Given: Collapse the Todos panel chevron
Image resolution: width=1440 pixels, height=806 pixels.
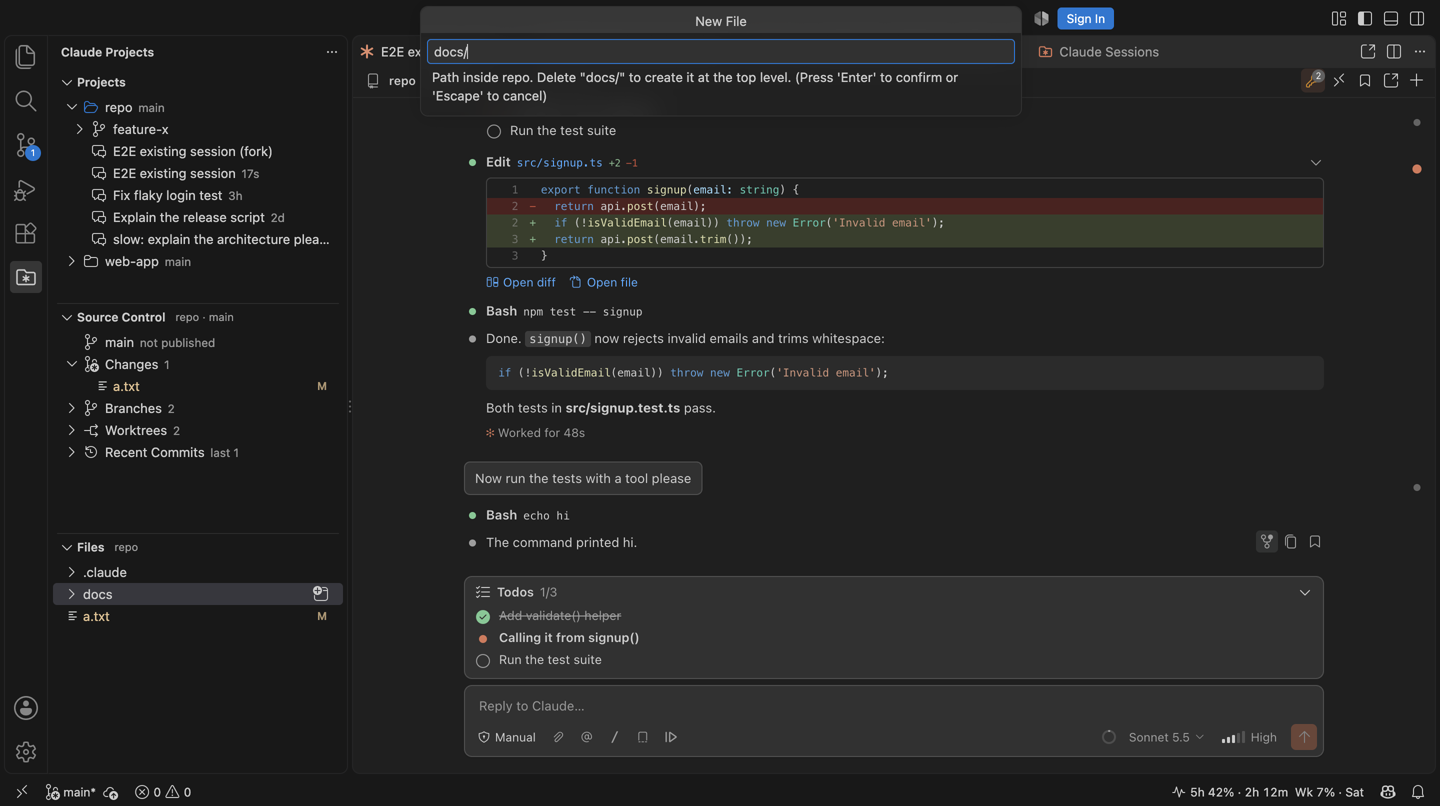Looking at the screenshot, I should click(1305, 593).
